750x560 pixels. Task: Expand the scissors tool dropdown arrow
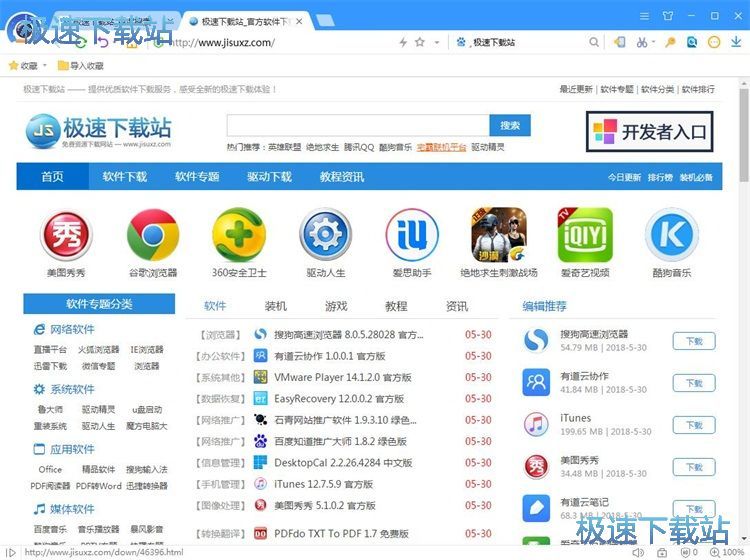point(652,43)
